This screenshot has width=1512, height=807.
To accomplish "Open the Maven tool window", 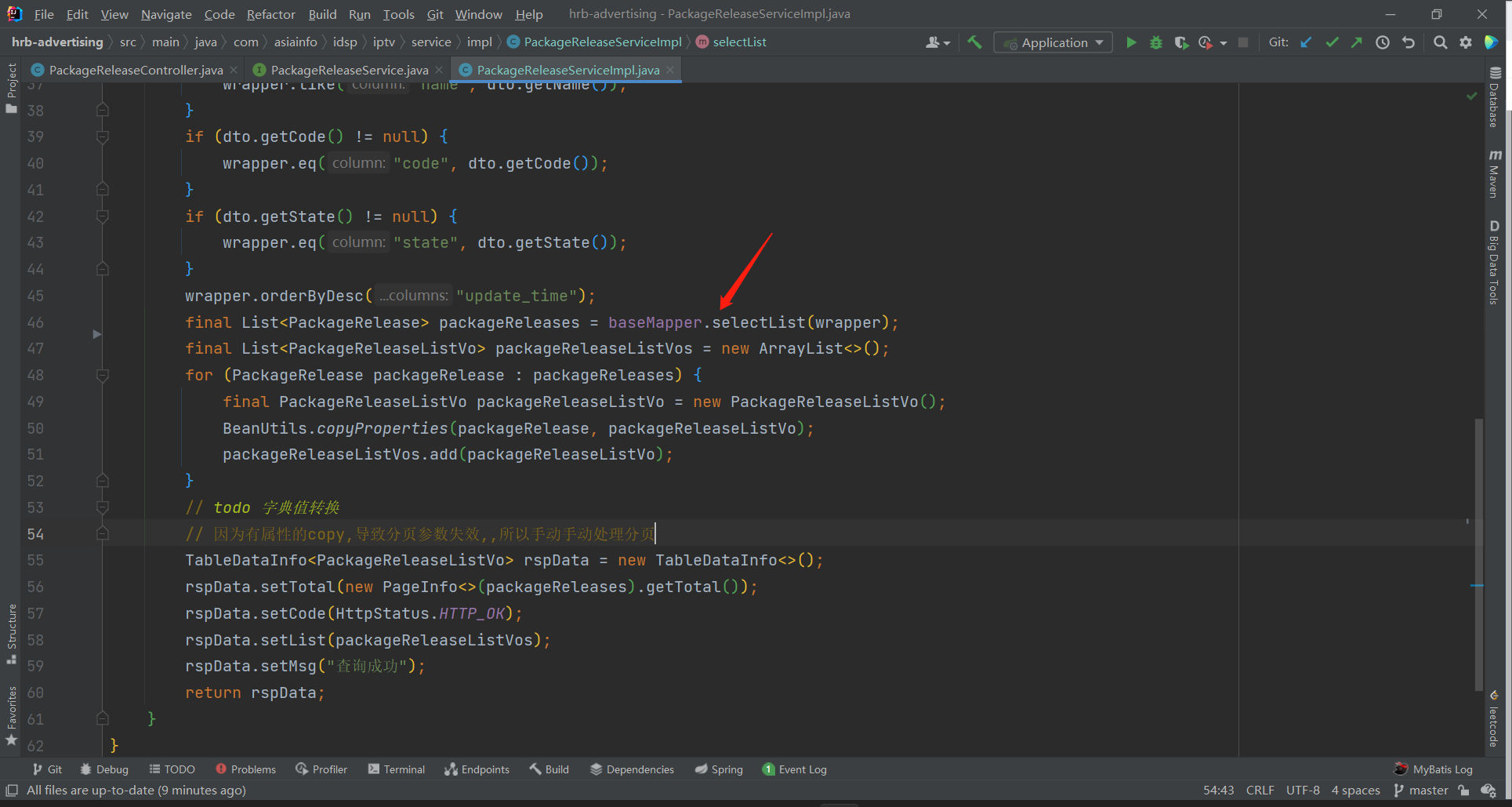I will click(x=1495, y=173).
